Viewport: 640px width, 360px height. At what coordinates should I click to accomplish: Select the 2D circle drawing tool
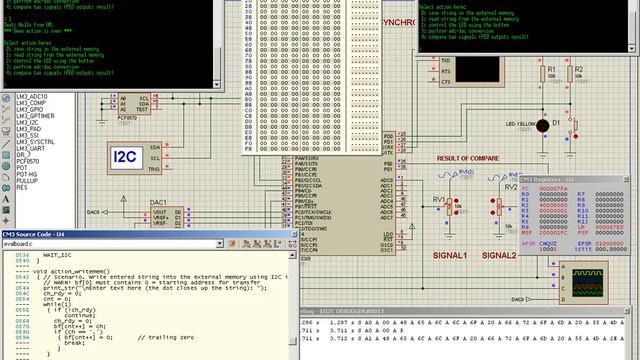6,166
